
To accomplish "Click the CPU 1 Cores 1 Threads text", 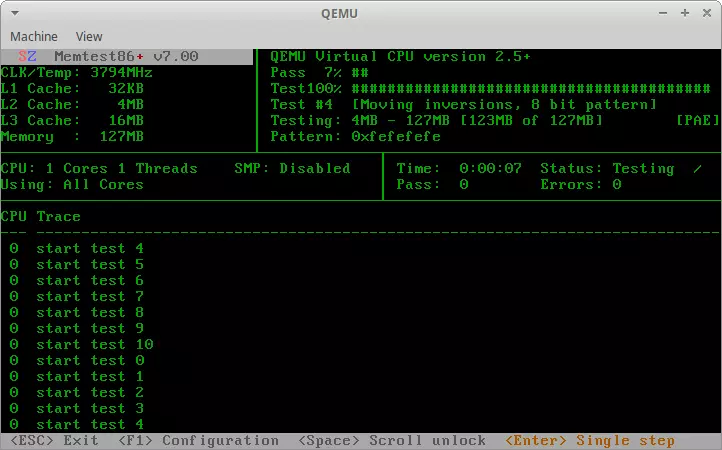I will point(99,169).
